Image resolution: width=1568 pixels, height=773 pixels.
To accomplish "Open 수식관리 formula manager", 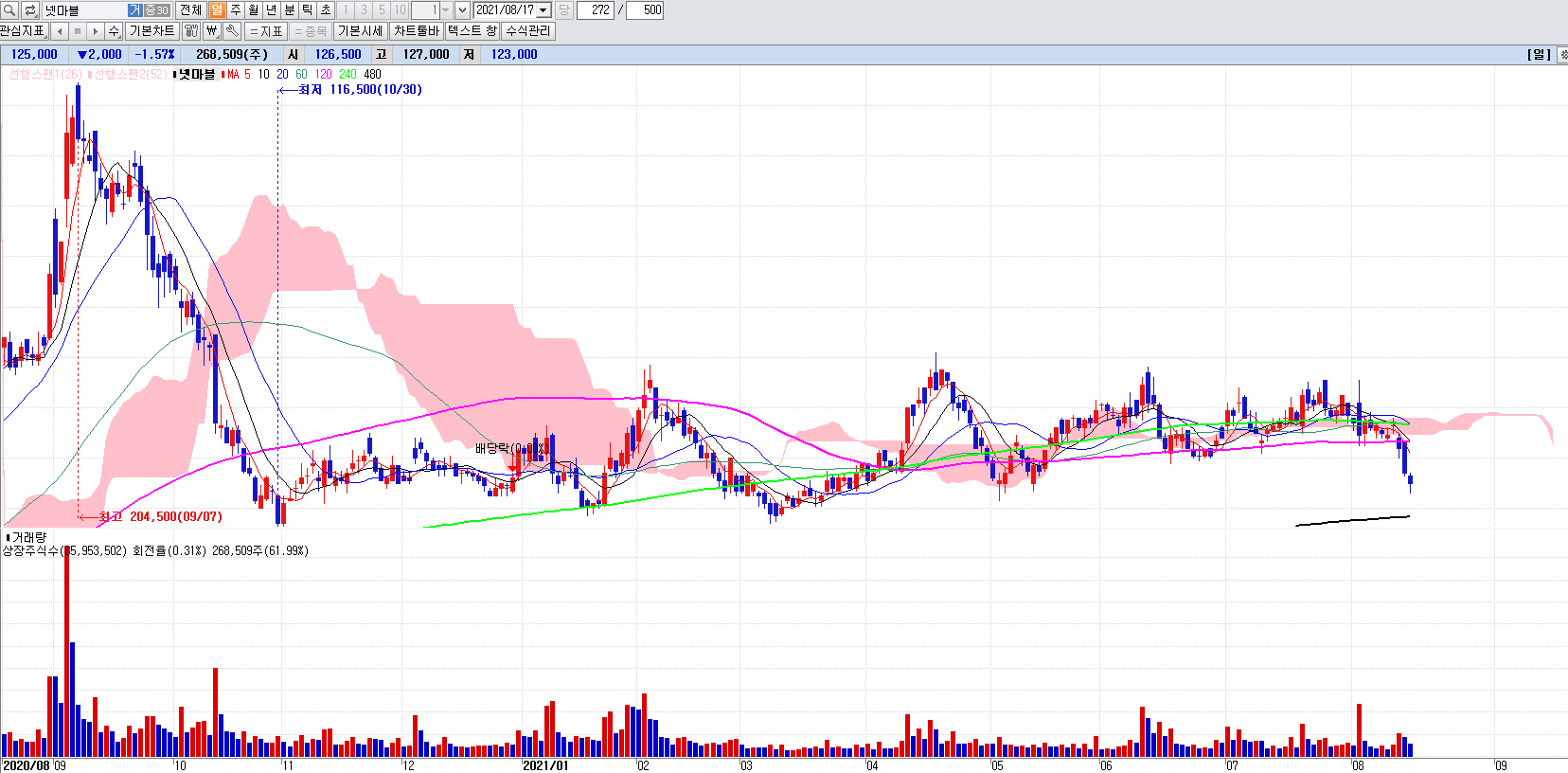I will tap(527, 31).
